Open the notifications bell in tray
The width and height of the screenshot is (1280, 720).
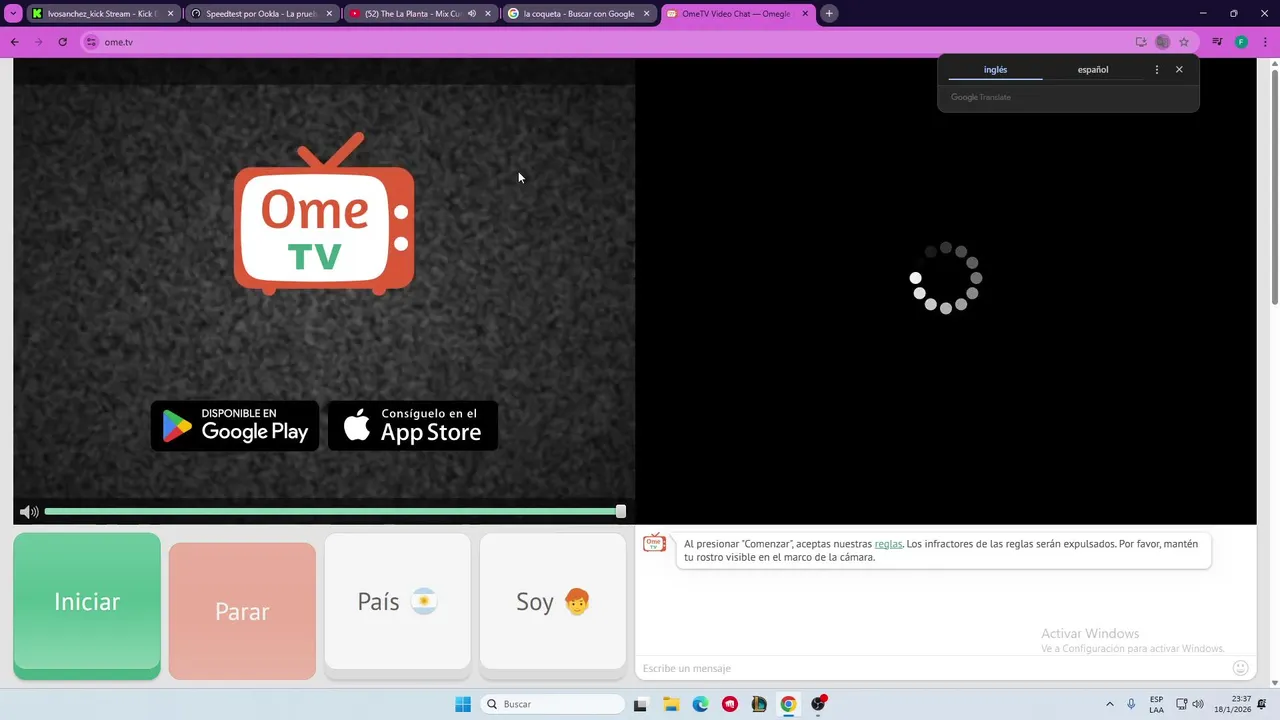pyautogui.click(x=1264, y=704)
